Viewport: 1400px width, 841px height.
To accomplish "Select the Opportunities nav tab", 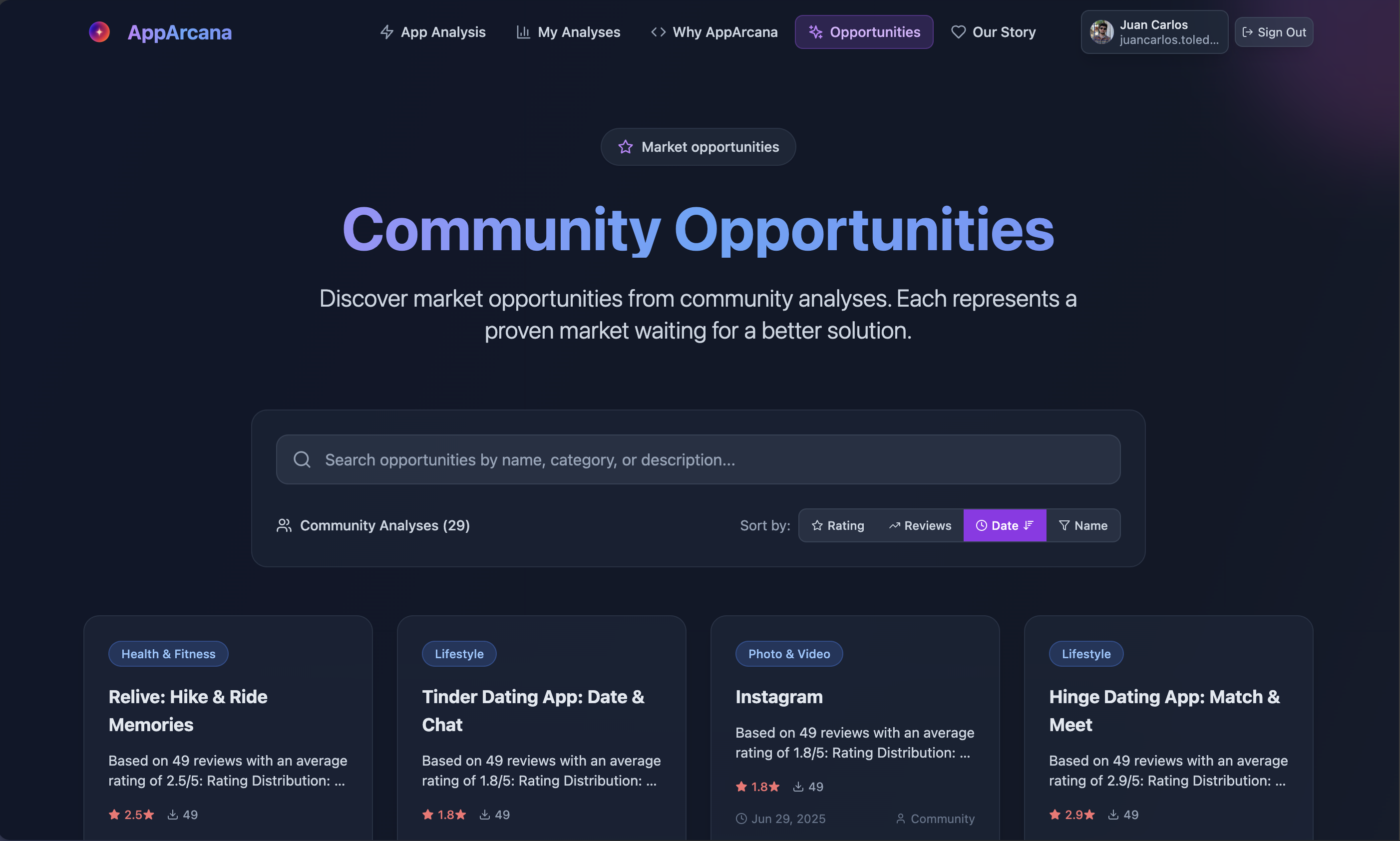I will pyautogui.click(x=864, y=32).
